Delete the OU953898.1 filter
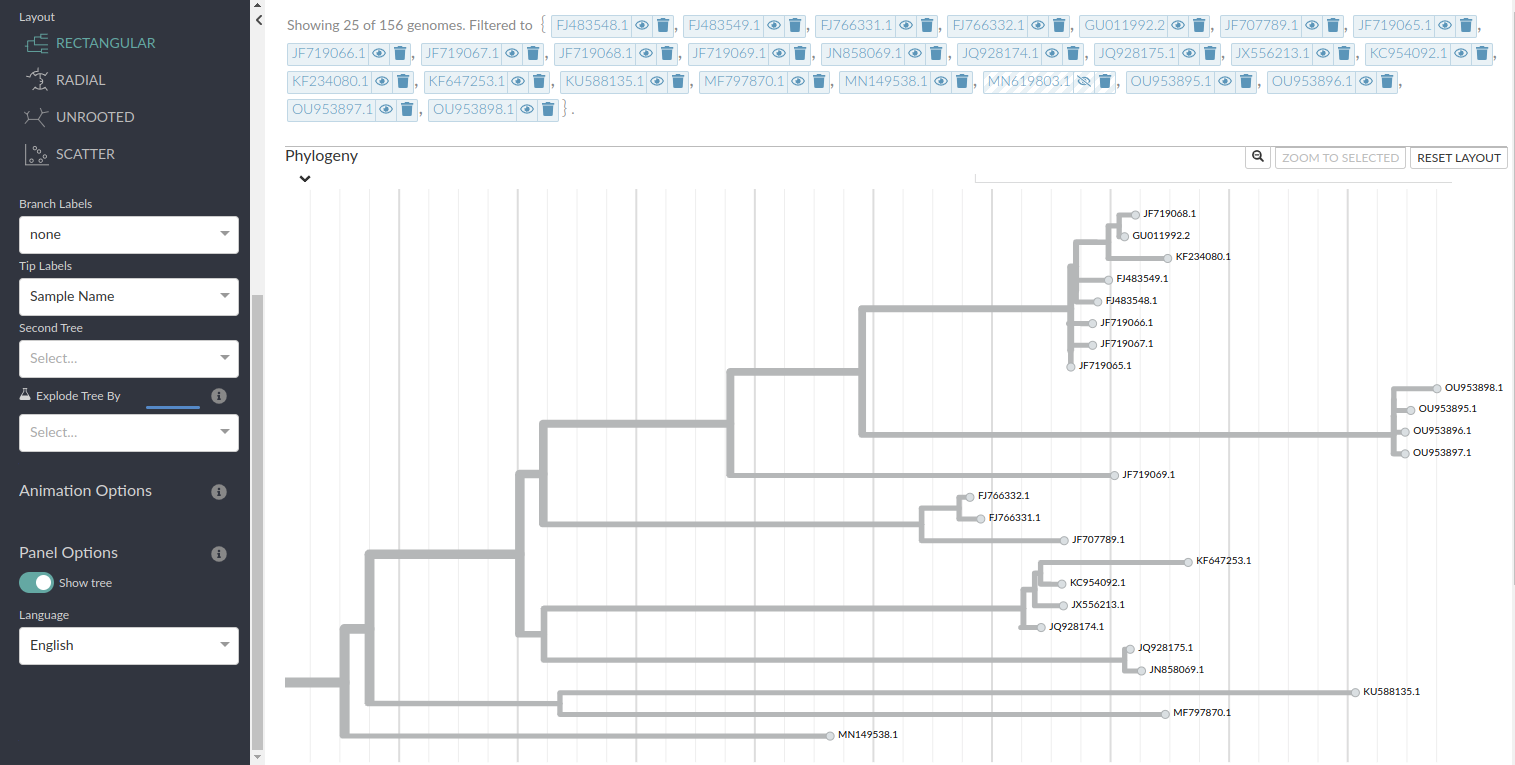 548,109
